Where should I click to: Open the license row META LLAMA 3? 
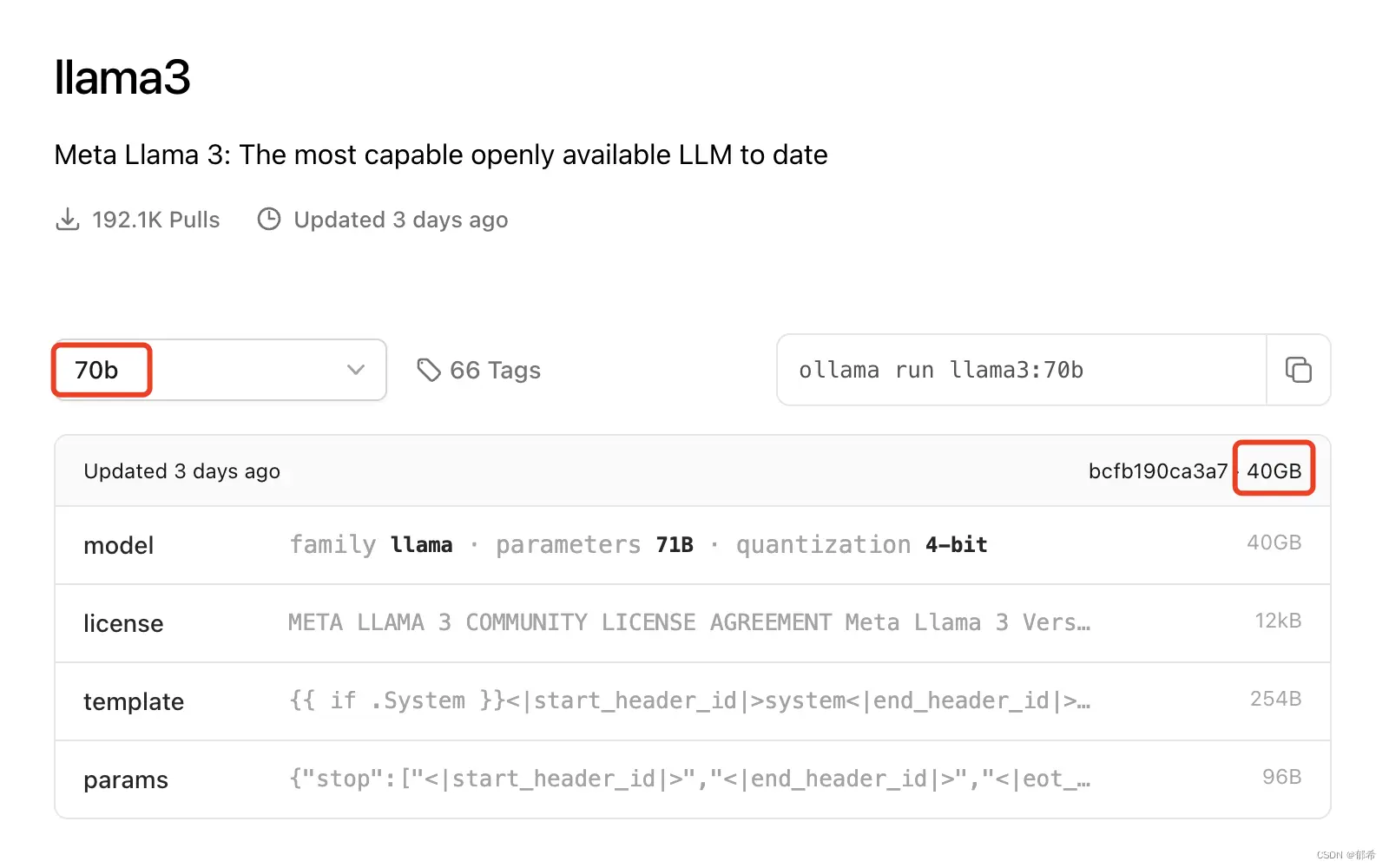[x=693, y=623]
